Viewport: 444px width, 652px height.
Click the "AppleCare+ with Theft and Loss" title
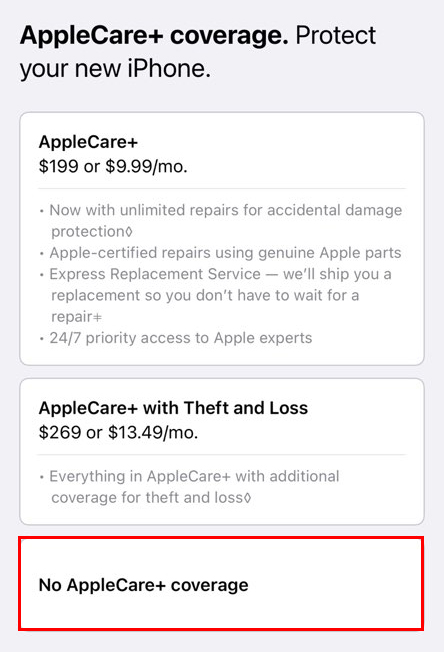(x=173, y=408)
